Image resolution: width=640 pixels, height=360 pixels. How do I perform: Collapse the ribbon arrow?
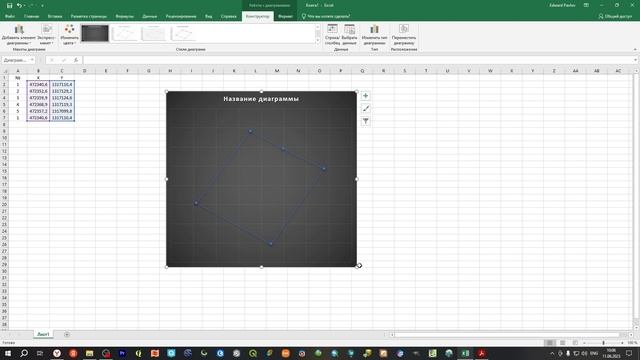point(635,49)
